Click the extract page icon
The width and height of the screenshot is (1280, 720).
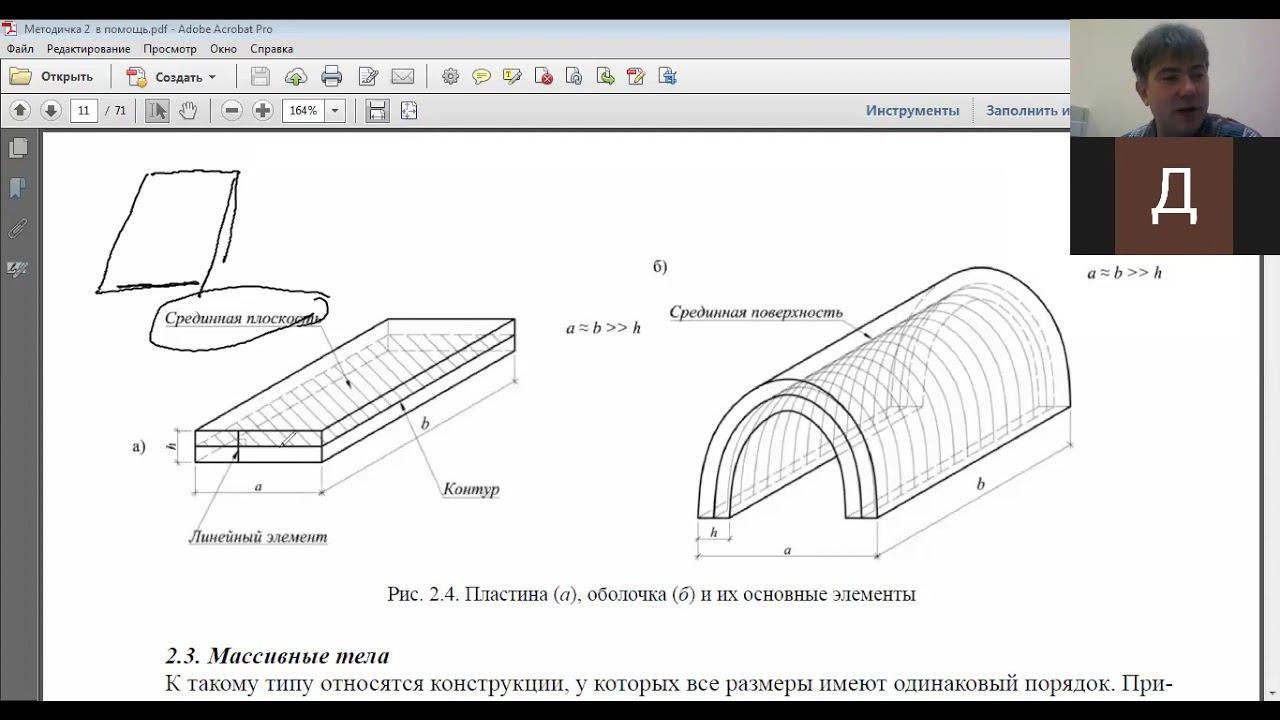pyautogui.click(x=605, y=76)
